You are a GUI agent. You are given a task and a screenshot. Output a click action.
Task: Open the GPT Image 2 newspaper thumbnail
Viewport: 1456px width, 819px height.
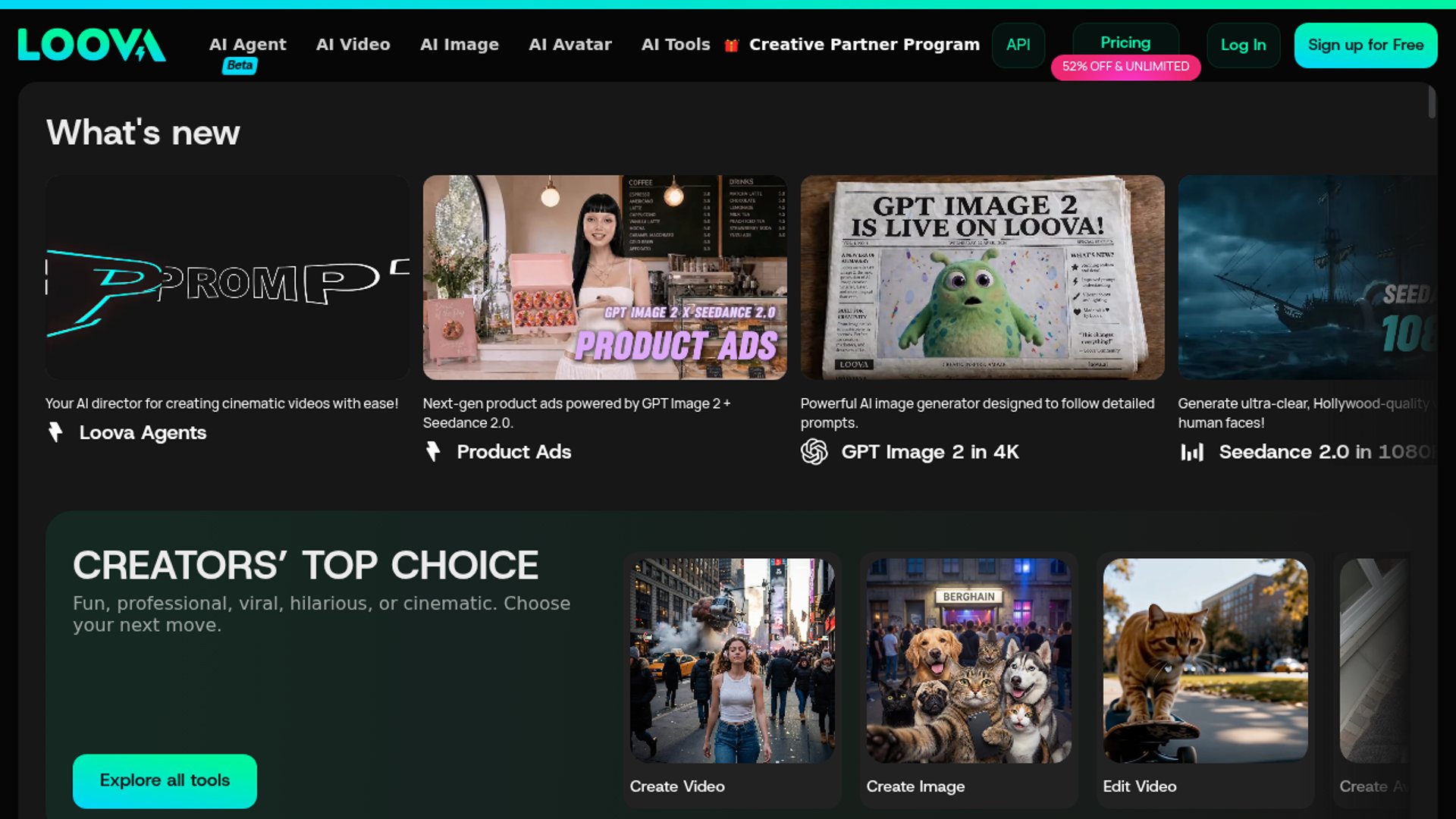pyautogui.click(x=983, y=278)
